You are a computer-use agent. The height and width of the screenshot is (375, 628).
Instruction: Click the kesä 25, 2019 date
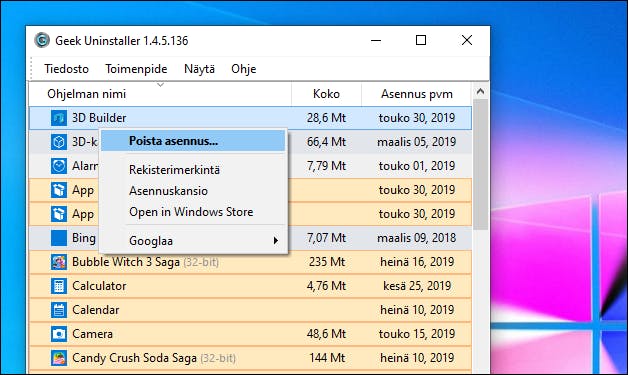click(x=417, y=286)
